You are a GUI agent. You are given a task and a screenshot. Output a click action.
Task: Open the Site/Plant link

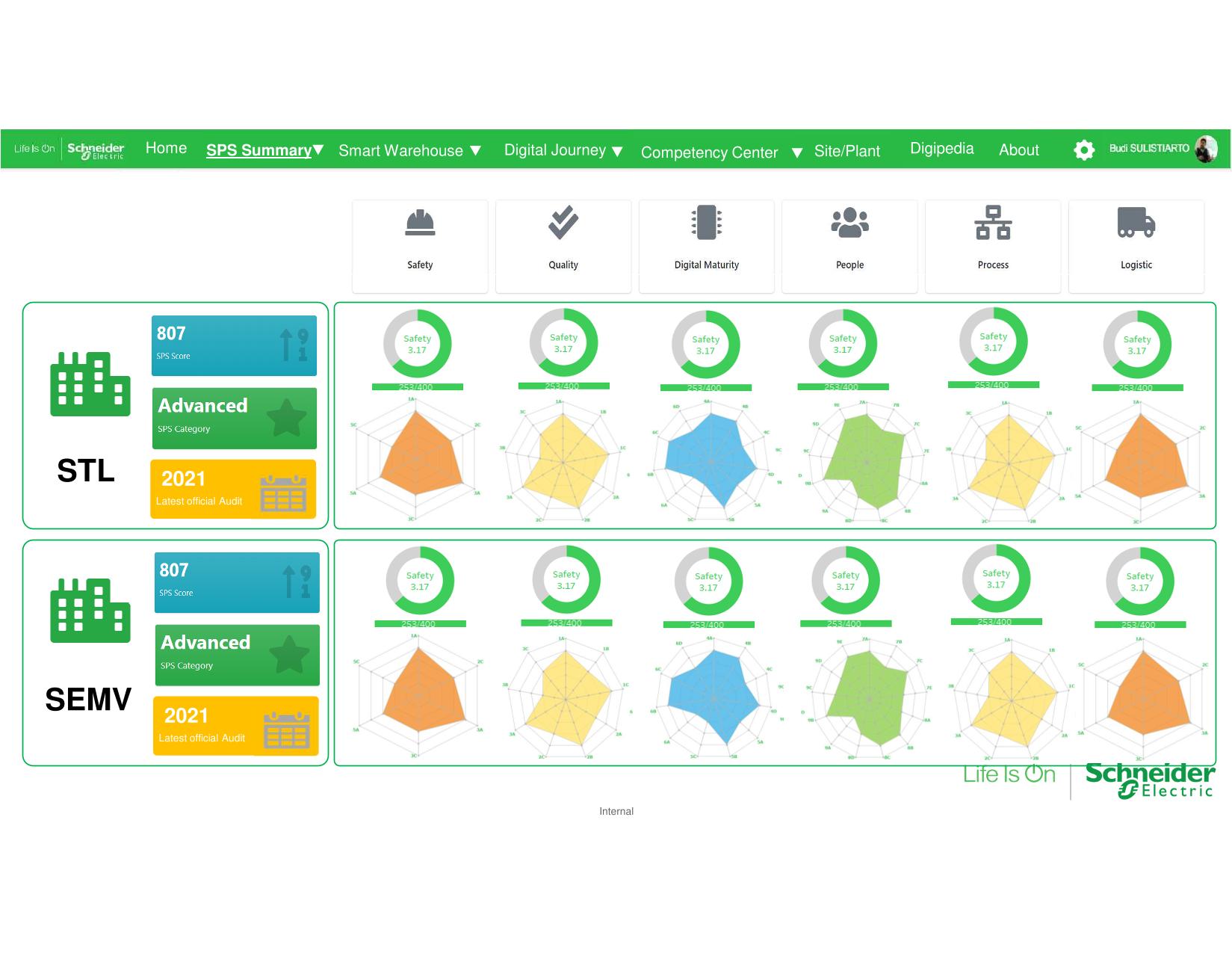click(846, 151)
